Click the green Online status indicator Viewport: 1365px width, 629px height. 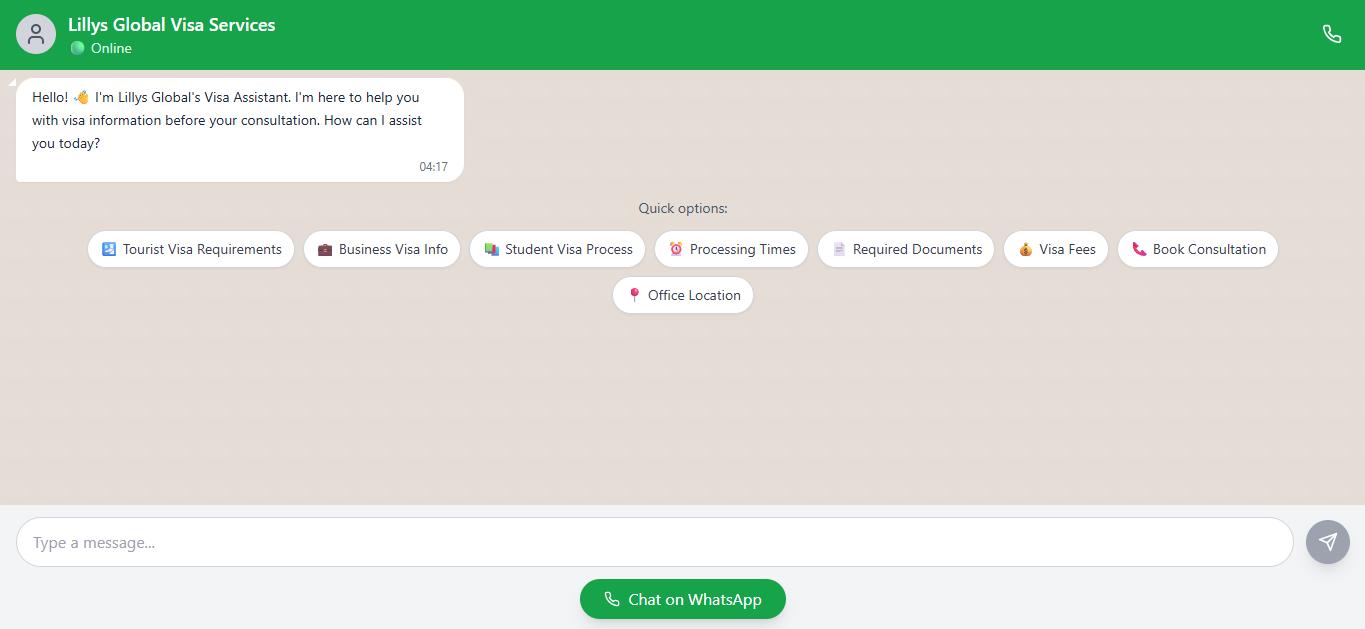(x=77, y=48)
